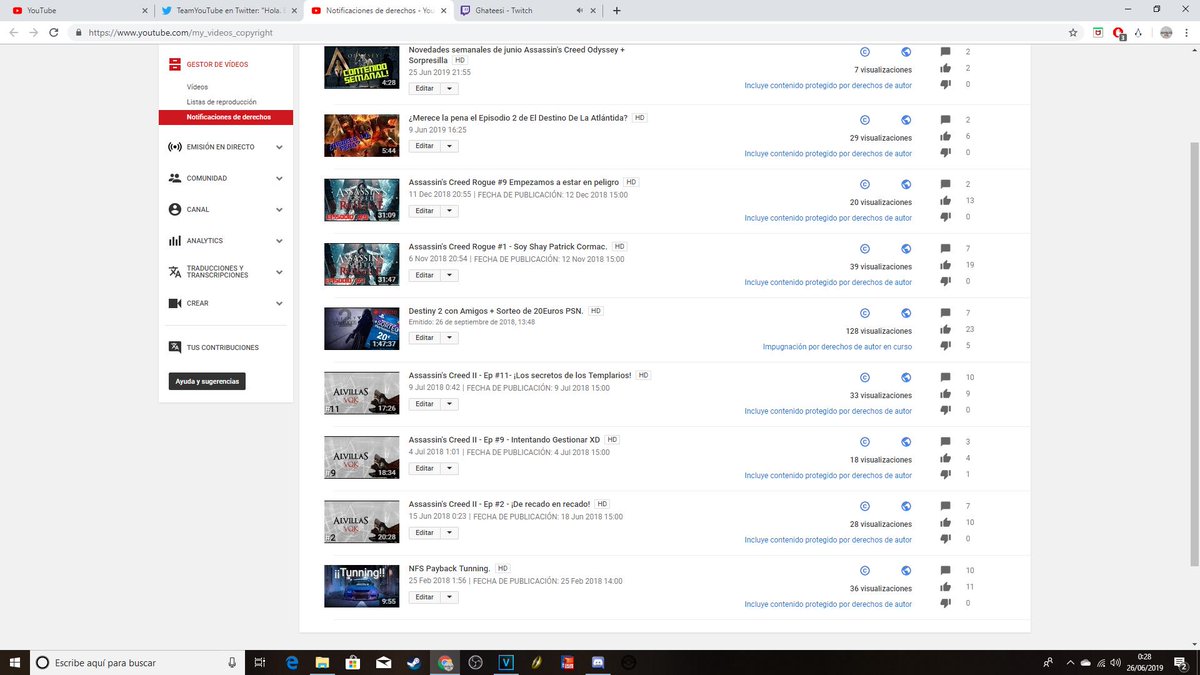Open the Windows Start menu
The width and height of the screenshot is (1200, 675).
tap(14, 662)
